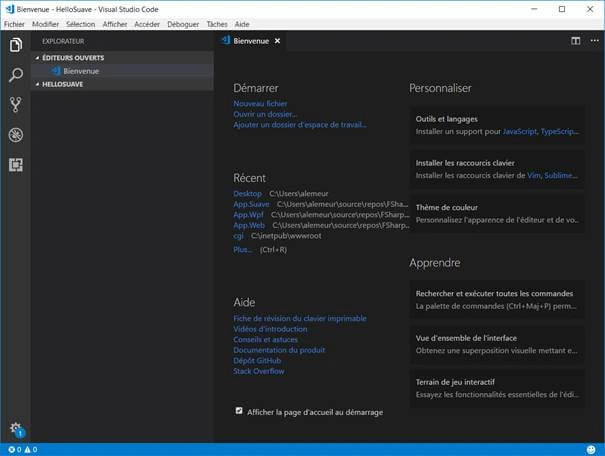Viewport: 605px width, 456px height.
Task: Click the Vim keyboard shortcuts link
Action: 534,176
